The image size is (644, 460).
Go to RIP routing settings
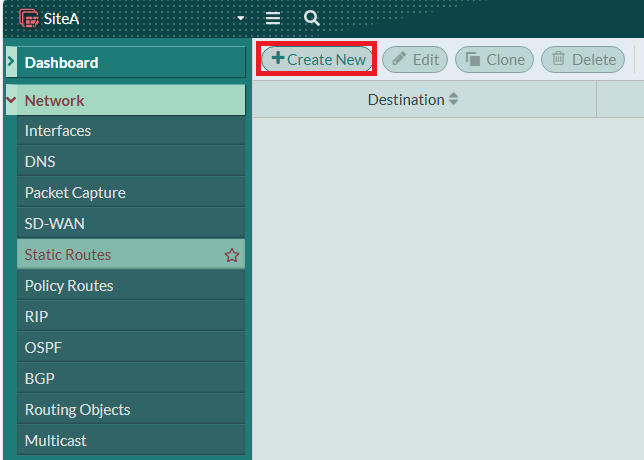[x=131, y=317]
